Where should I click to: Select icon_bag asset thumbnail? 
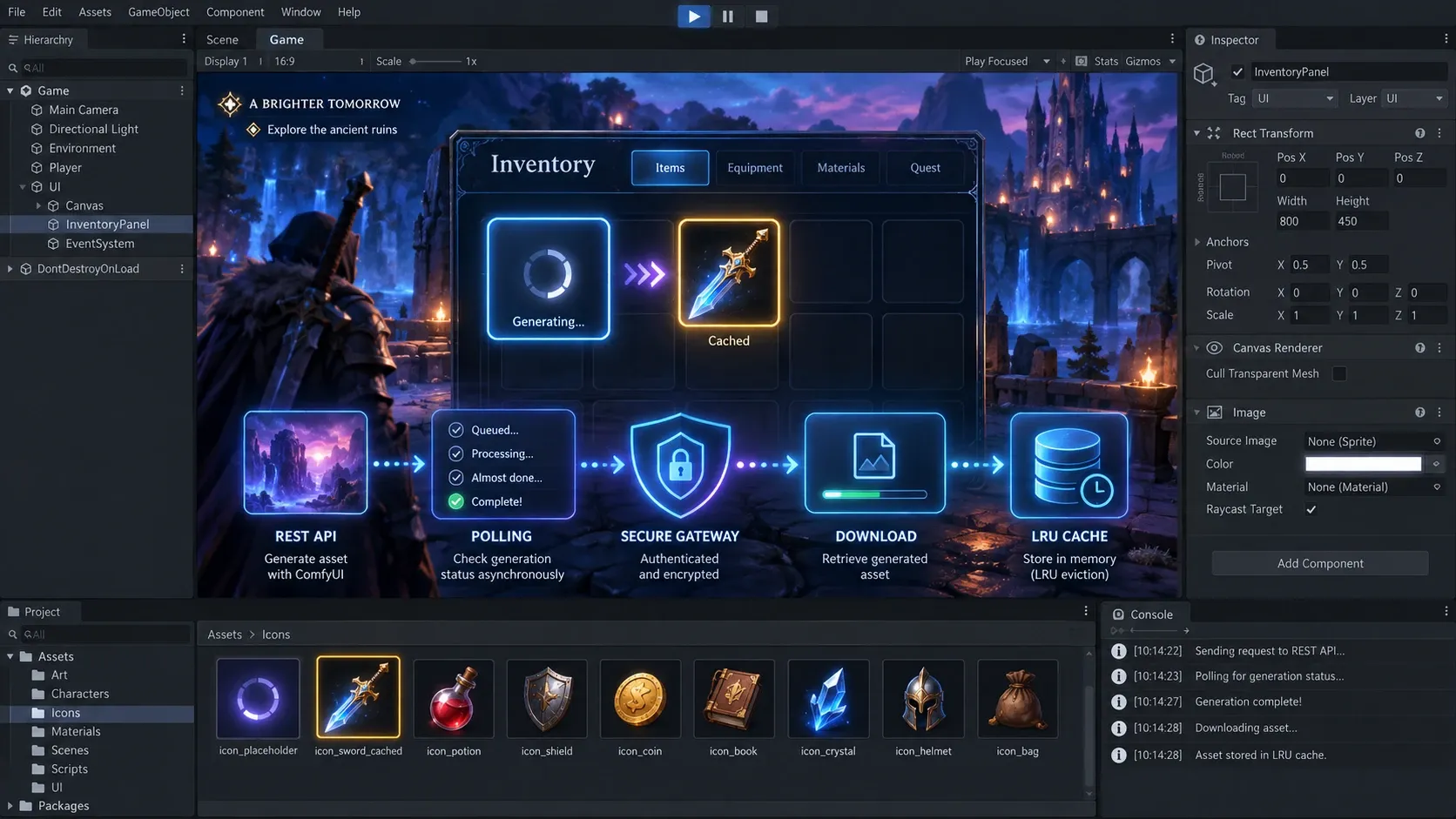(1018, 698)
